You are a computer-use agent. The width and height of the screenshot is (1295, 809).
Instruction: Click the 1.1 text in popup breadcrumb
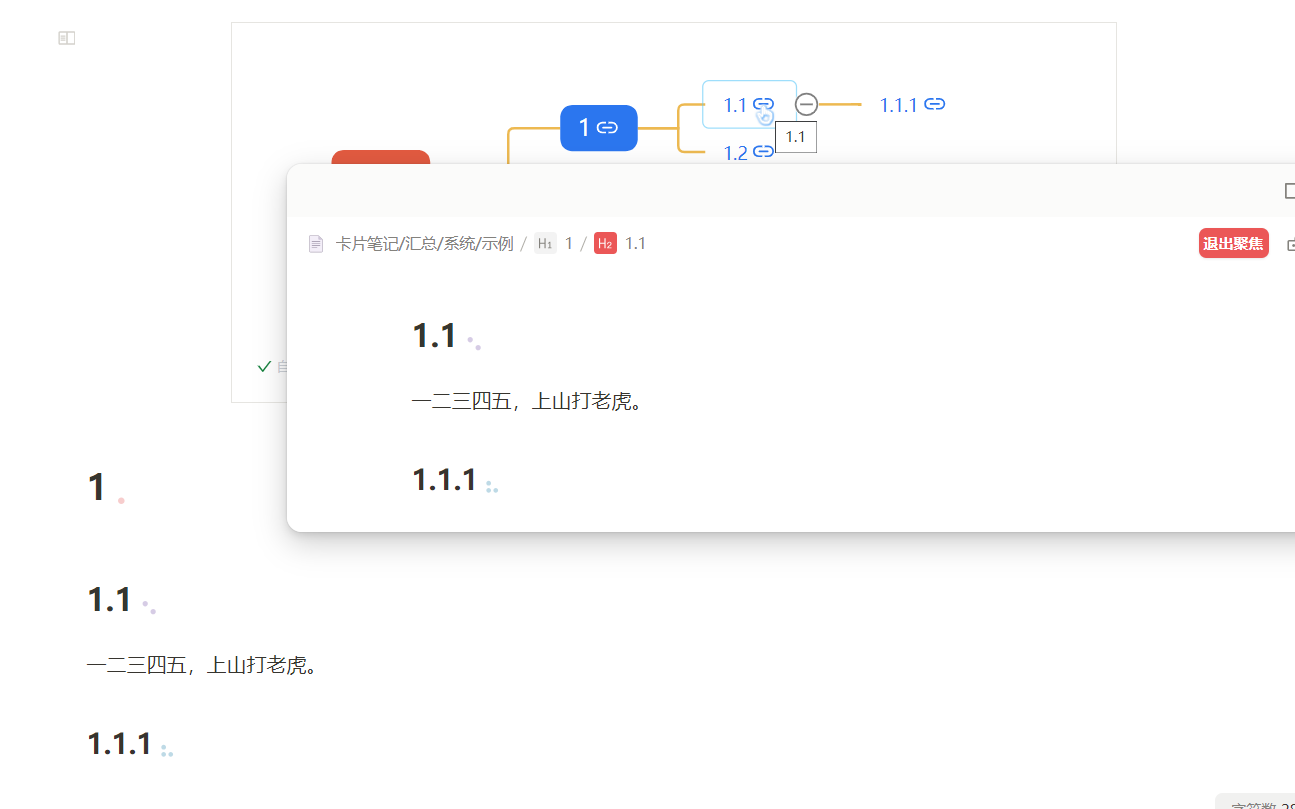click(635, 244)
